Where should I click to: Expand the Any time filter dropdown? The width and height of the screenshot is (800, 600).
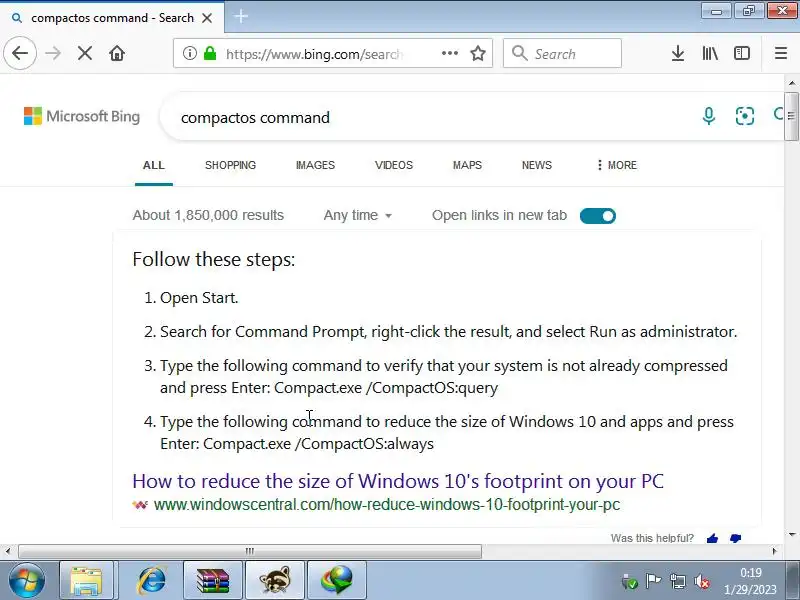point(358,215)
